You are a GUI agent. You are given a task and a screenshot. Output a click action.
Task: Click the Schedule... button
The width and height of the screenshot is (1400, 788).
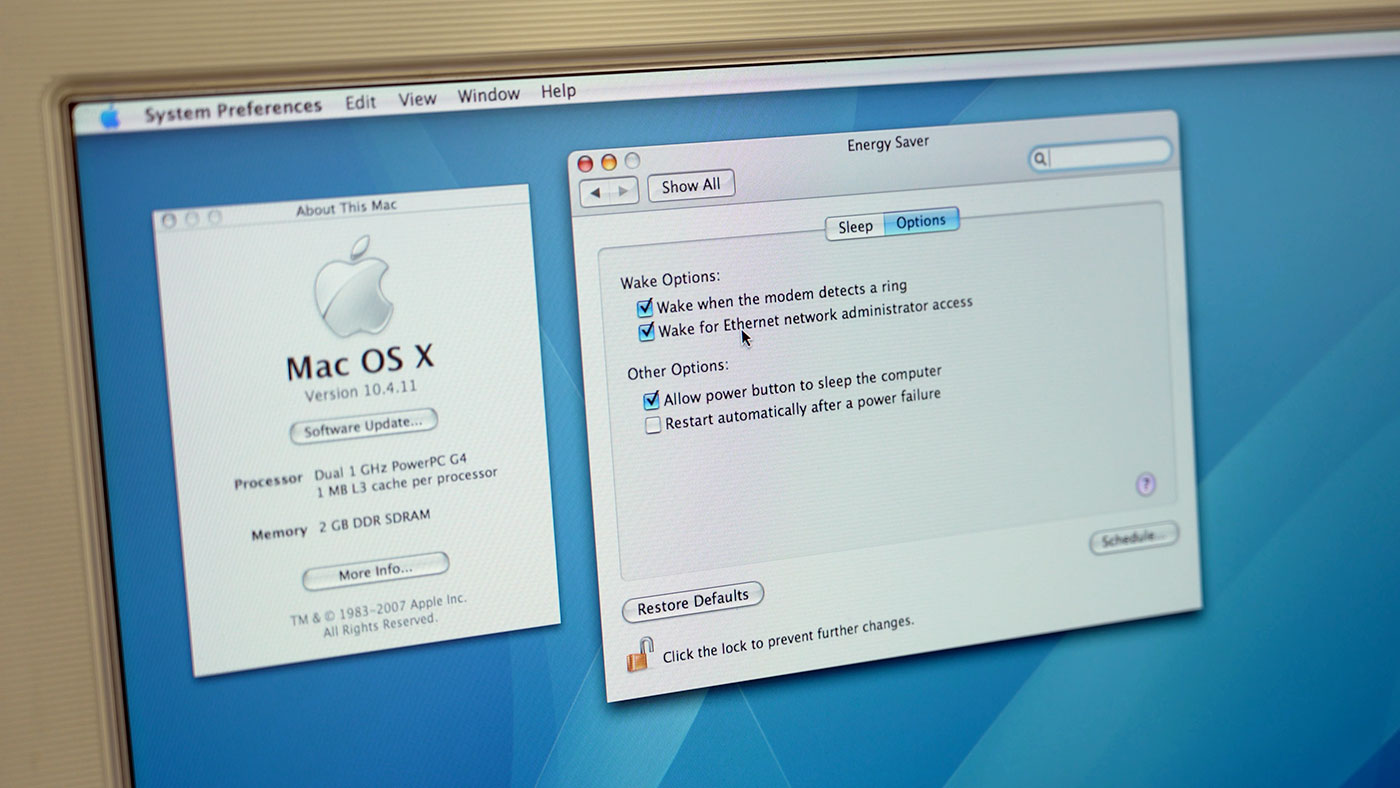point(1134,538)
